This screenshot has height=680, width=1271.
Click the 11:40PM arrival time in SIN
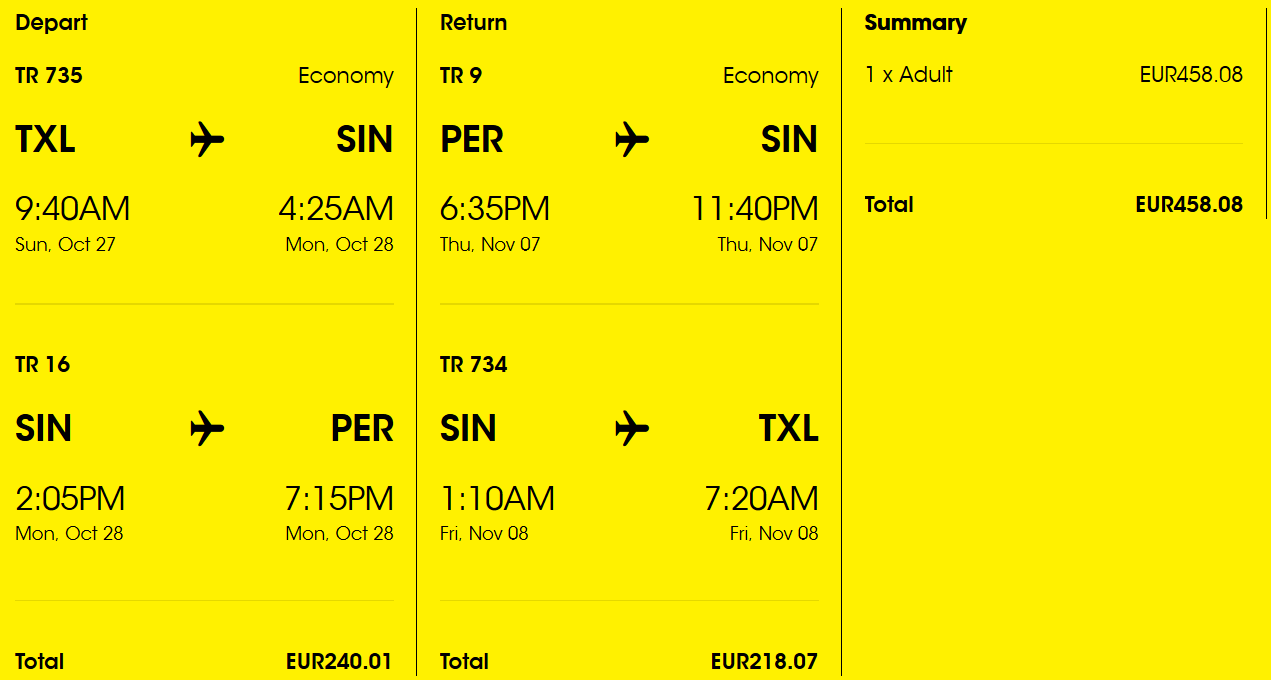[755, 209]
